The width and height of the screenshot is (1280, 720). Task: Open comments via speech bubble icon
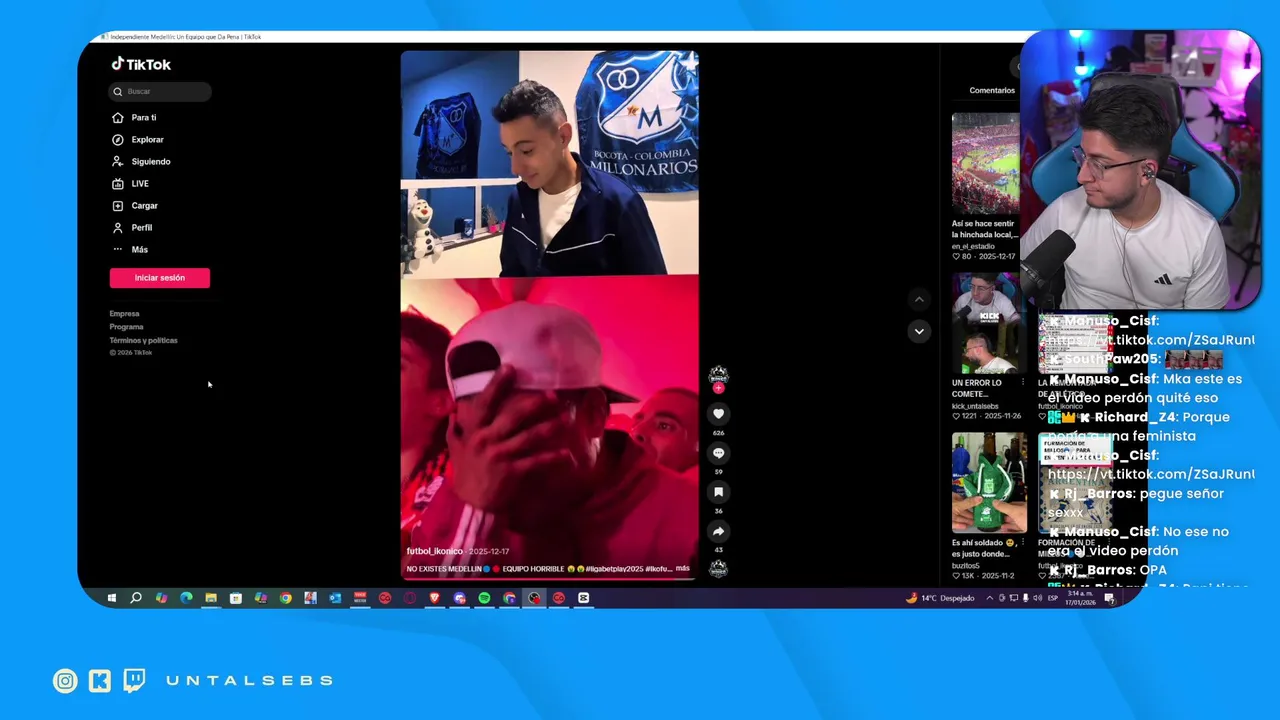[x=718, y=453]
